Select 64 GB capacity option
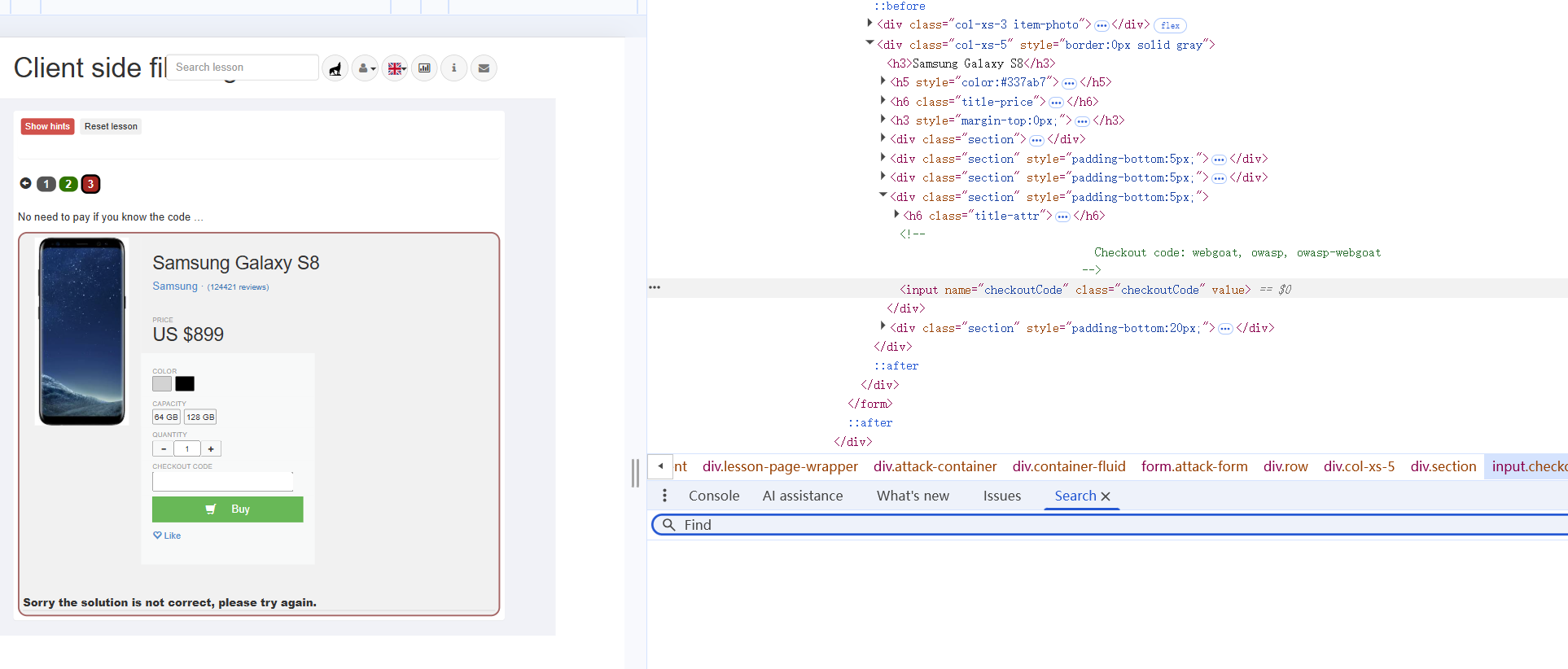Viewport: 1568px width, 669px height. tap(166, 417)
